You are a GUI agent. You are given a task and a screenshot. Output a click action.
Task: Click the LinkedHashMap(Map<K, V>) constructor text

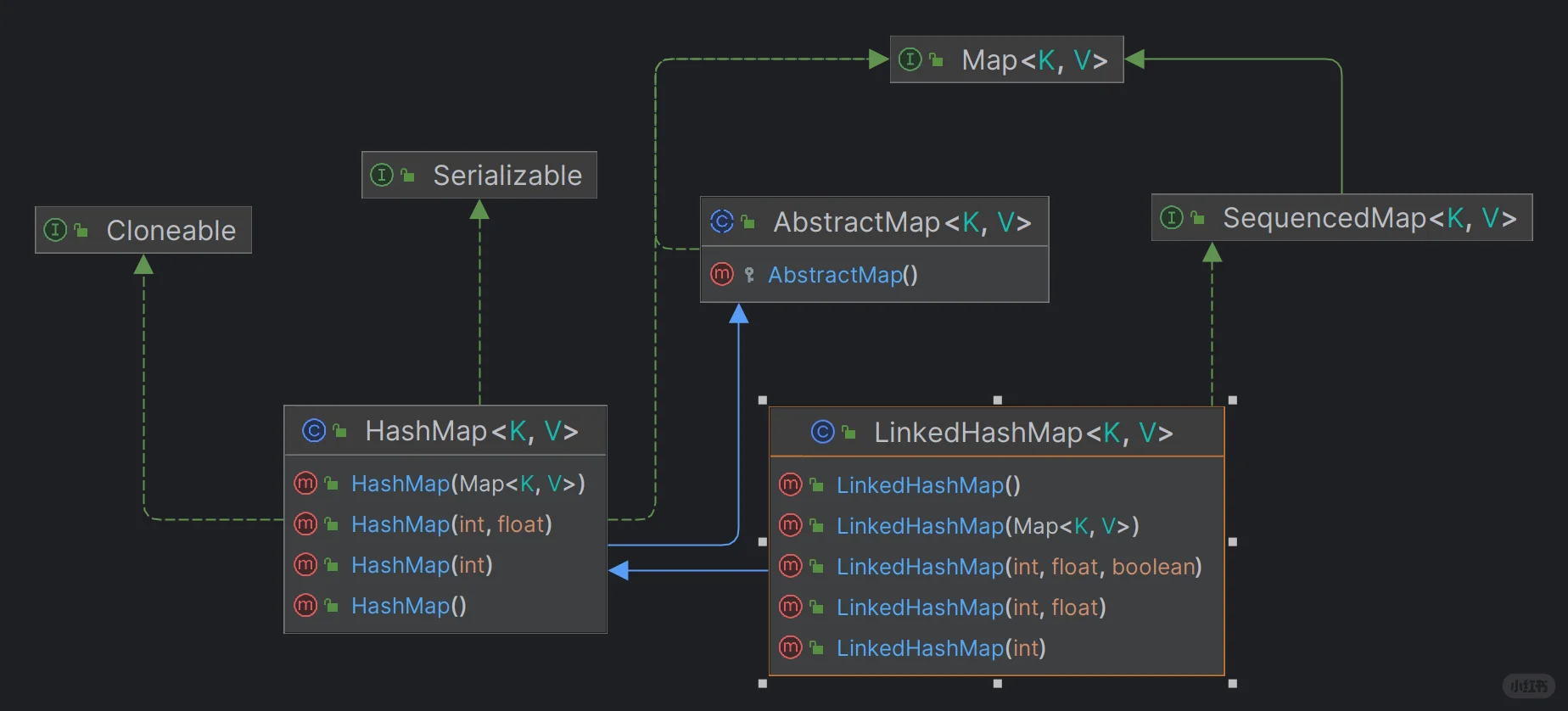click(988, 527)
